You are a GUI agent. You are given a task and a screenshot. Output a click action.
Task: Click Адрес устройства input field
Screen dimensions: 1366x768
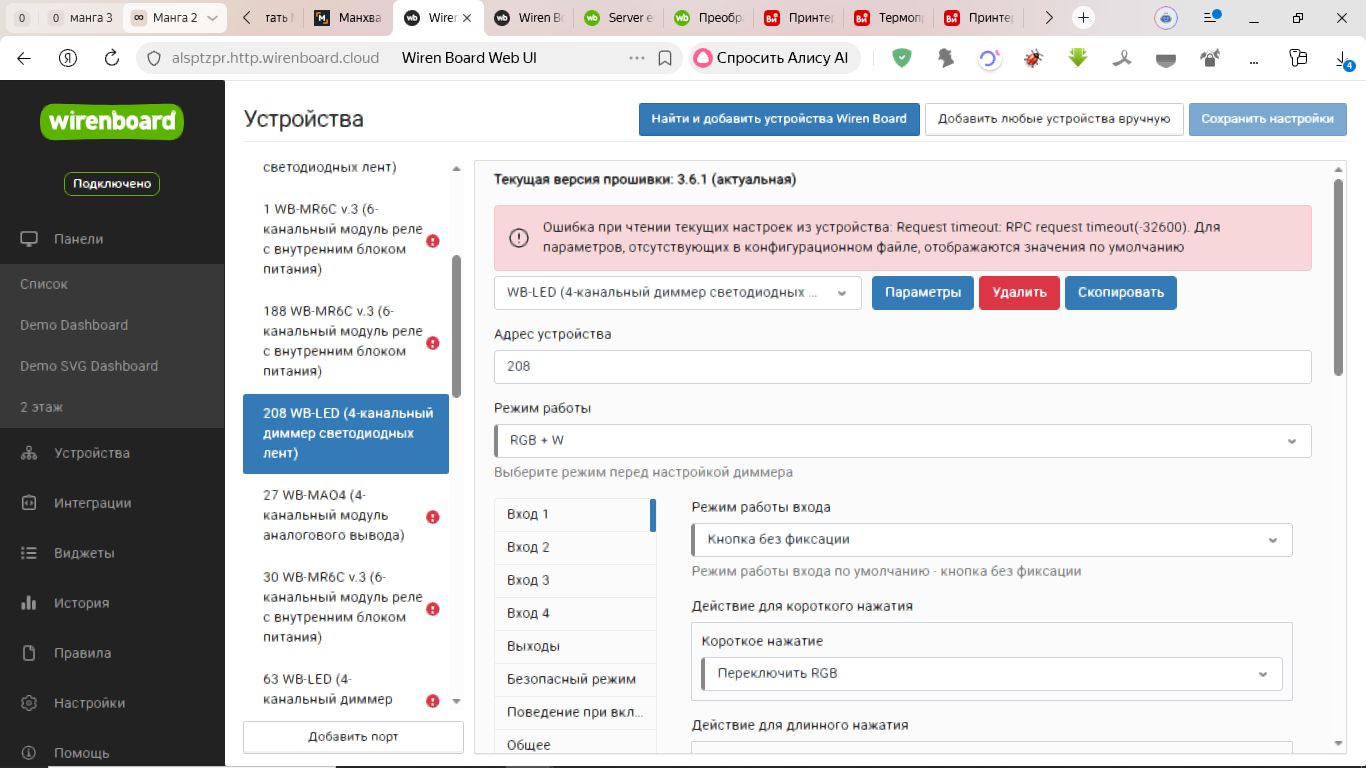click(903, 367)
